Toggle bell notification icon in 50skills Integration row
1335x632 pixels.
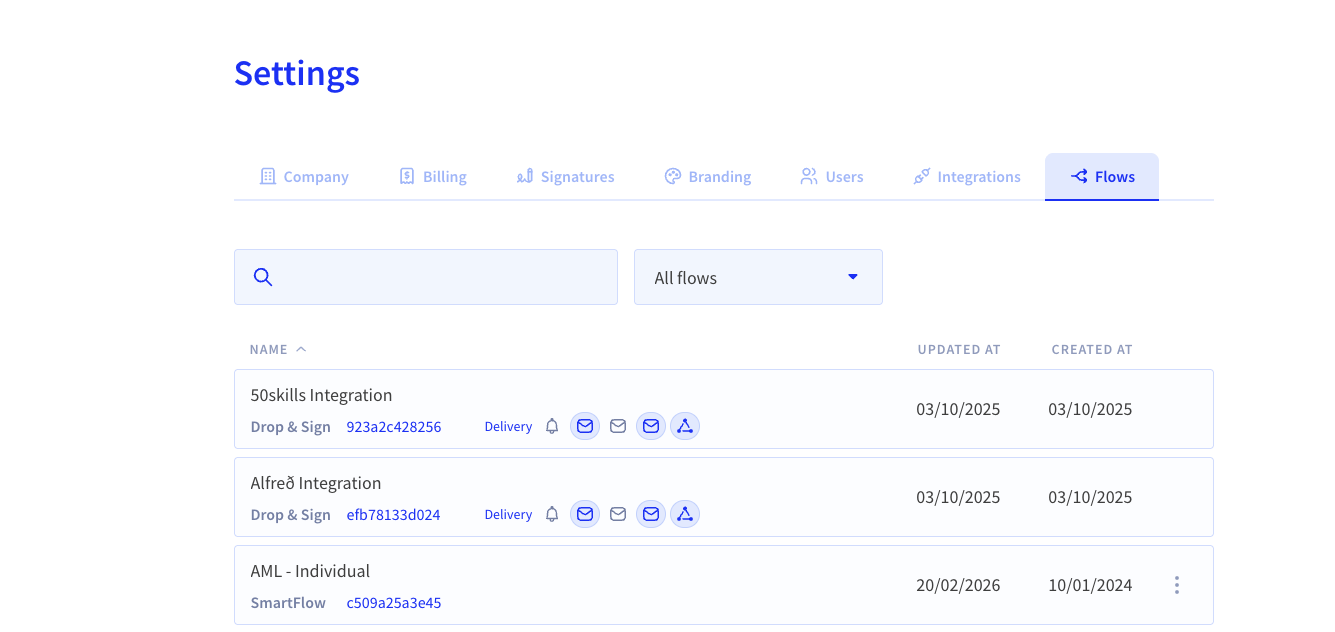pyautogui.click(x=552, y=427)
